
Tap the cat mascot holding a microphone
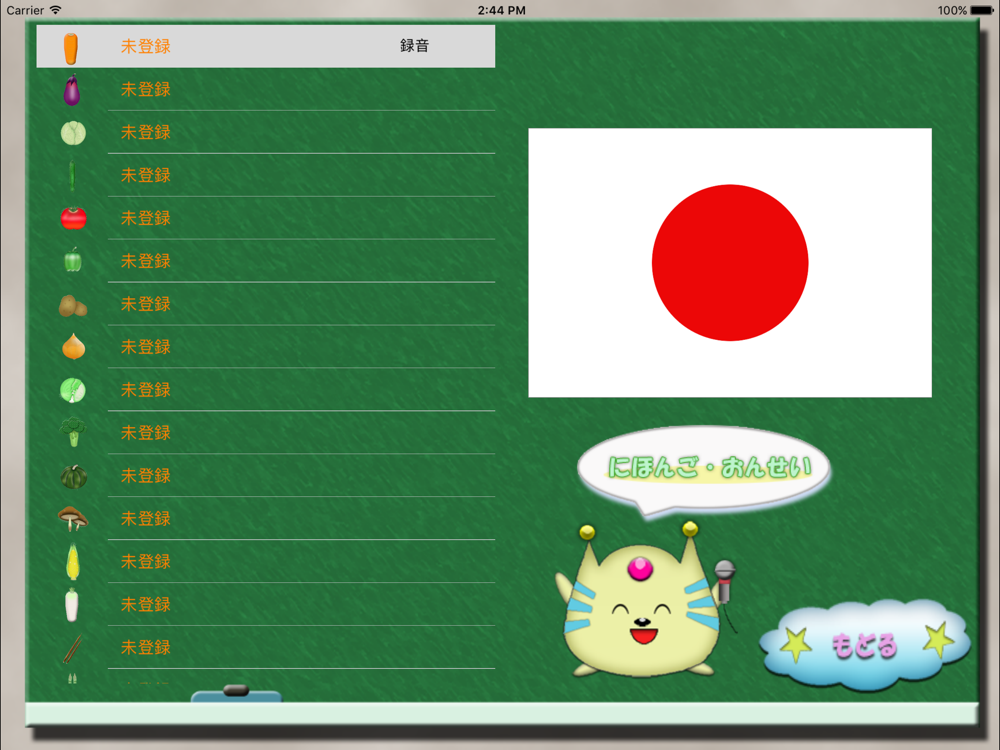coord(645,599)
